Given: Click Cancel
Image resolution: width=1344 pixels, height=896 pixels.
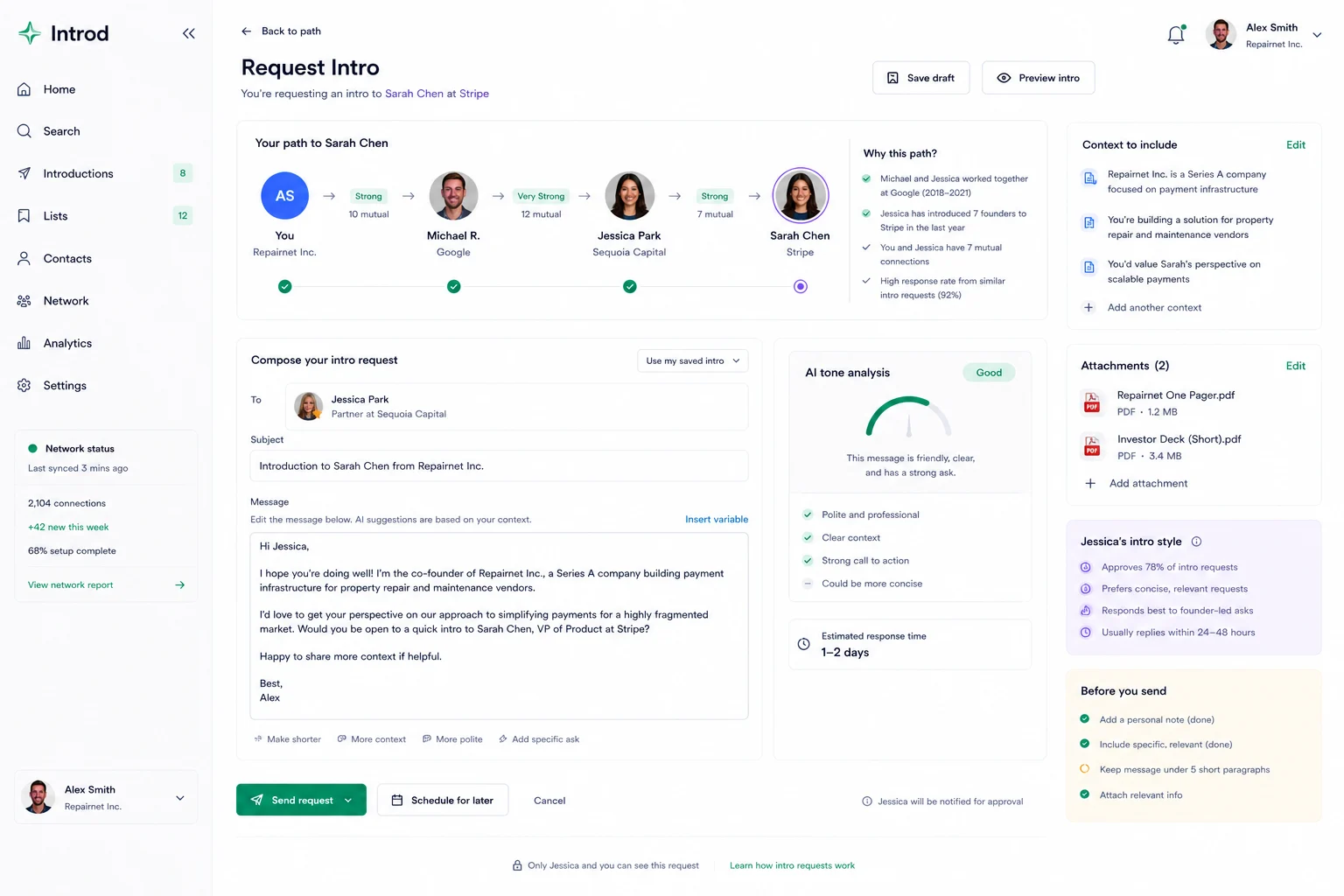Looking at the screenshot, I should click(x=549, y=801).
